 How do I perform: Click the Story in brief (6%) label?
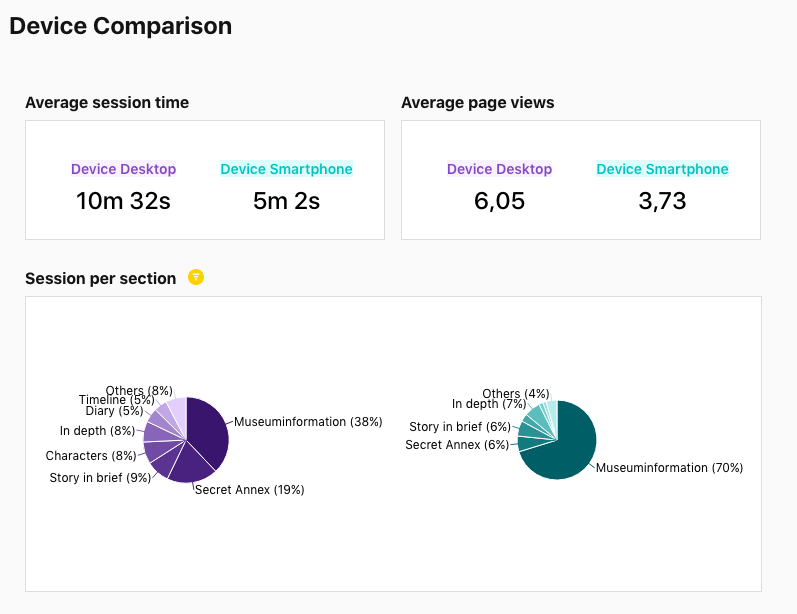460,427
